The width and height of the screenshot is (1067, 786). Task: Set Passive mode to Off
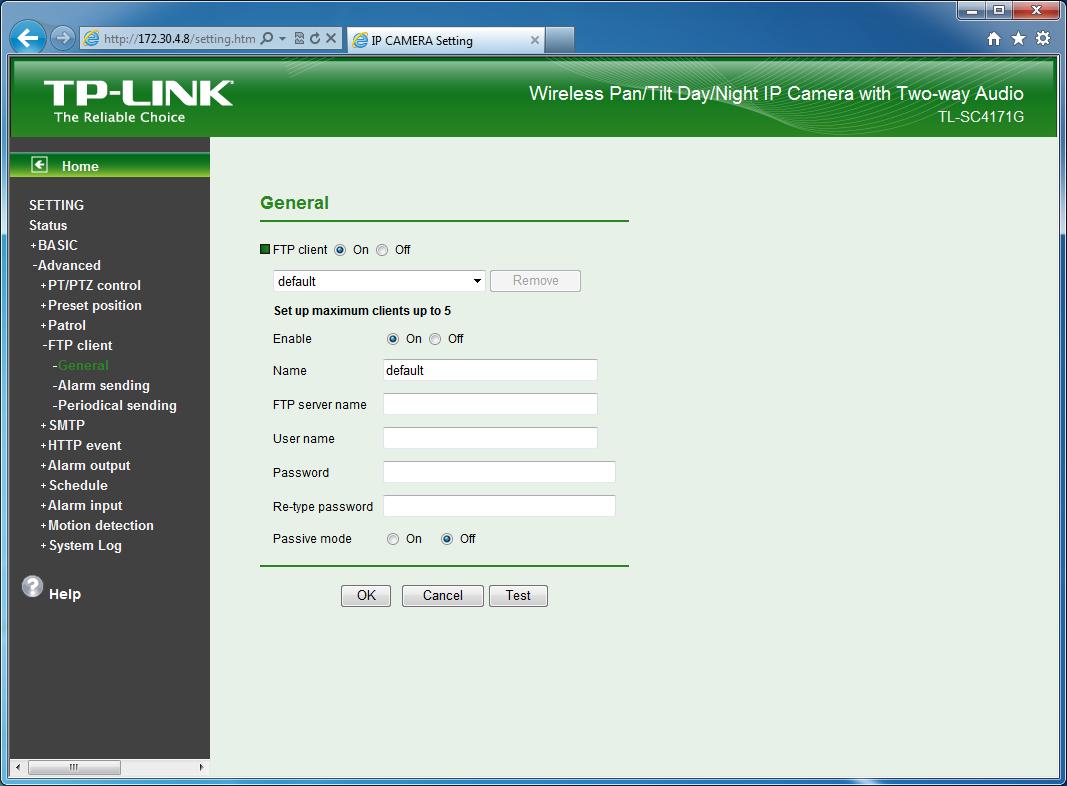[447, 539]
